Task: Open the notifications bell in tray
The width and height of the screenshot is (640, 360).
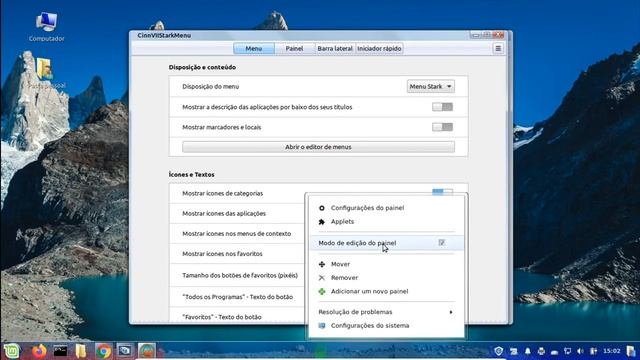Action: point(527,351)
